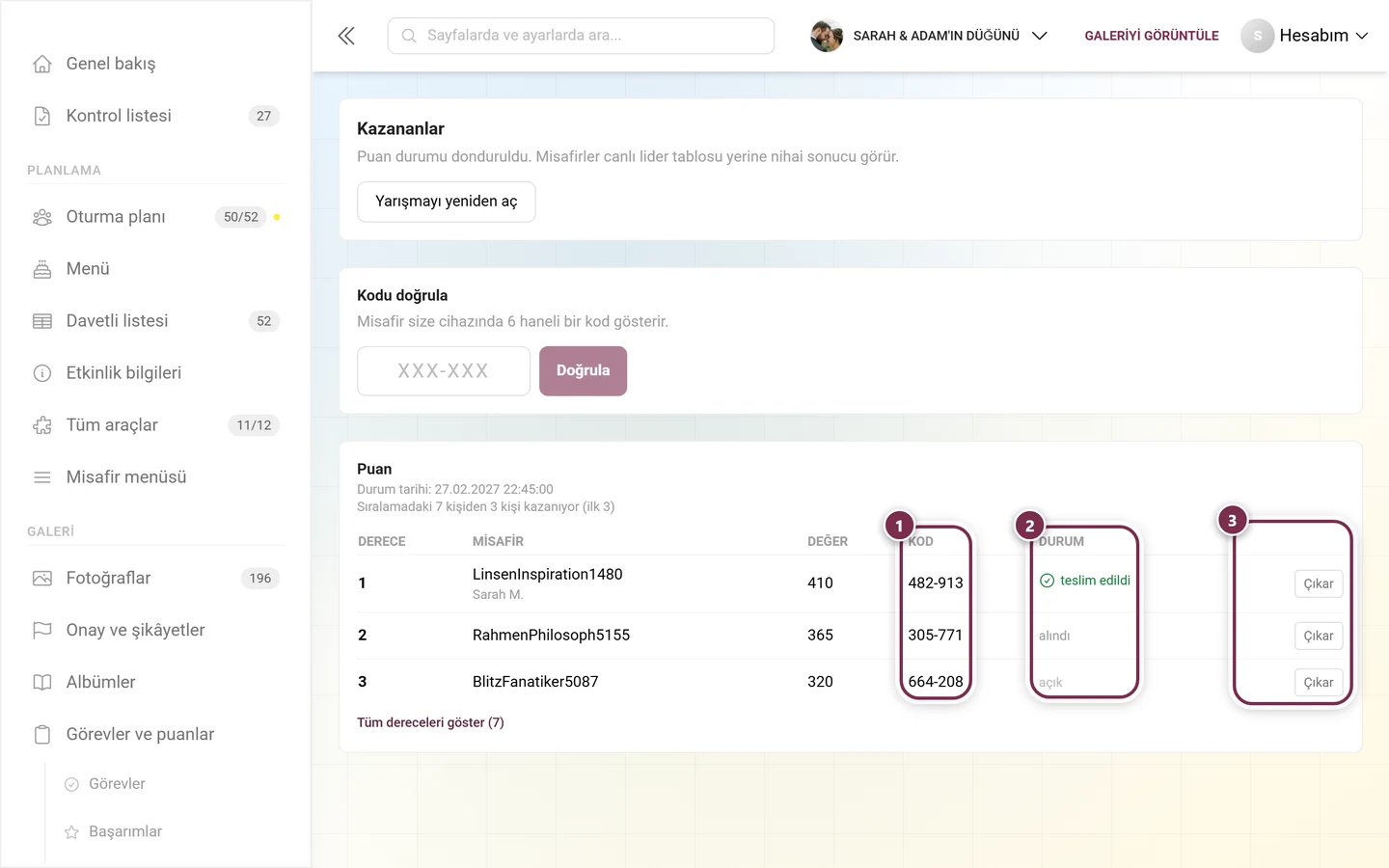Click guest name RahmenPhilosoph5155
This screenshot has width=1389, height=868.
[551, 636]
